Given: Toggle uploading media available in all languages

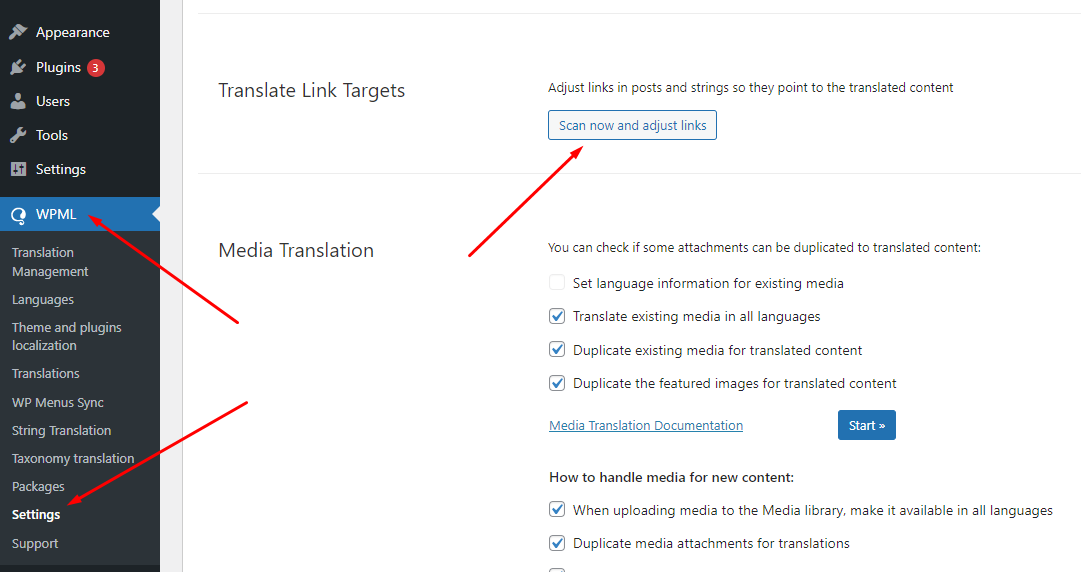Looking at the screenshot, I should (x=557, y=509).
